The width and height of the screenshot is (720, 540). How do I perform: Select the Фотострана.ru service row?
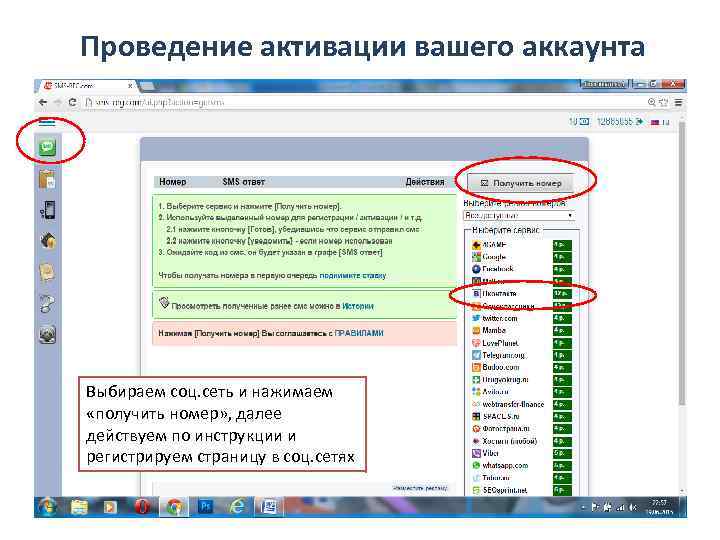[x=521, y=429]
